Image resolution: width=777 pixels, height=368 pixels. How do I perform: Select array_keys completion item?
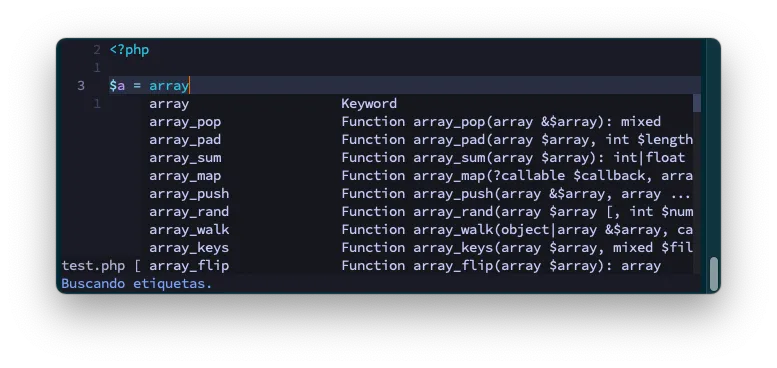tap(421, 248)
